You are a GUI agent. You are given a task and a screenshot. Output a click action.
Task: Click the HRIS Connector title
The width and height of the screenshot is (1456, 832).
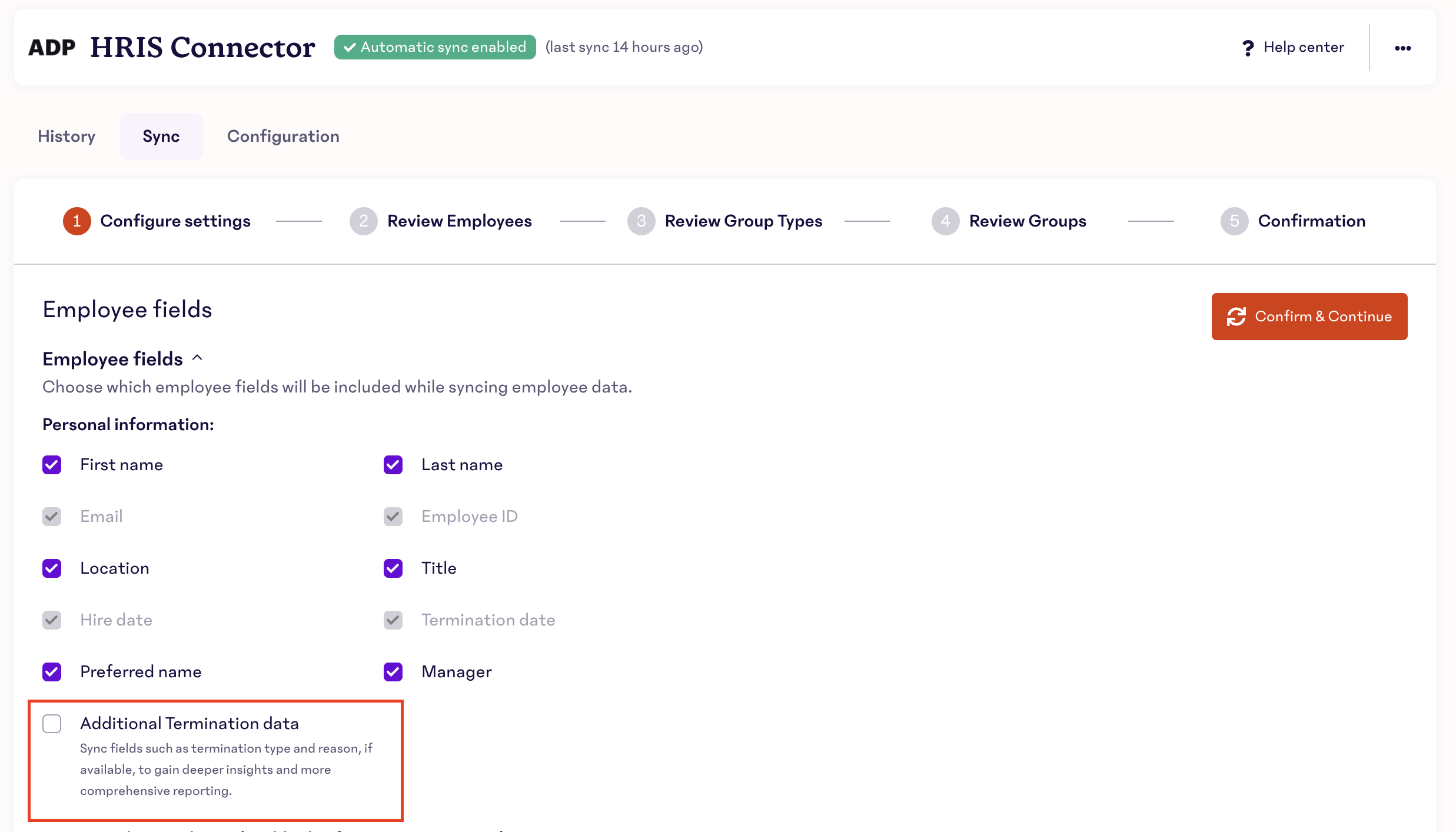202,47
